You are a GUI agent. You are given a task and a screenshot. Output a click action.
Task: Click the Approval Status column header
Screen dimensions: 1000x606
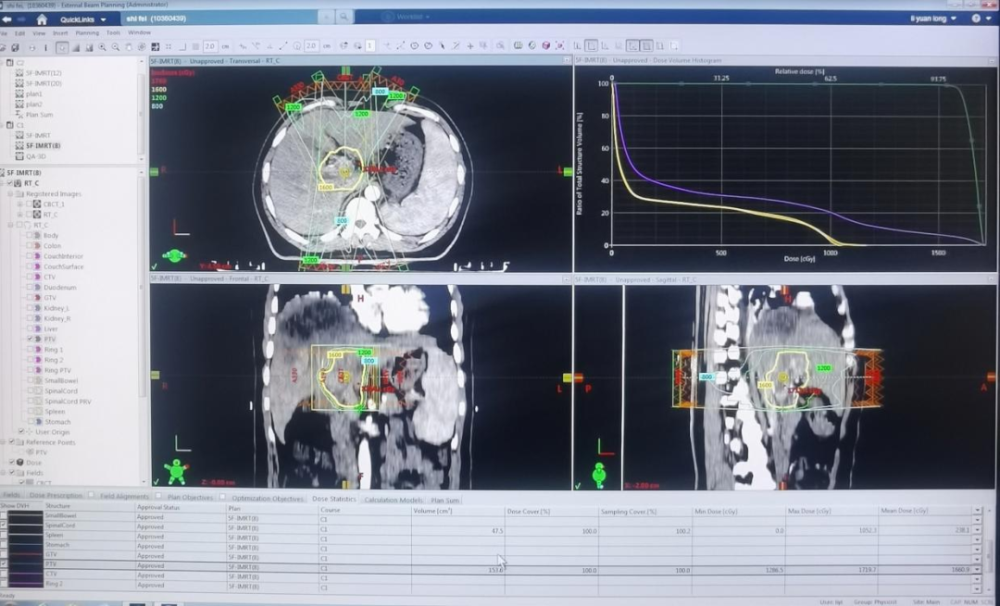181,507
